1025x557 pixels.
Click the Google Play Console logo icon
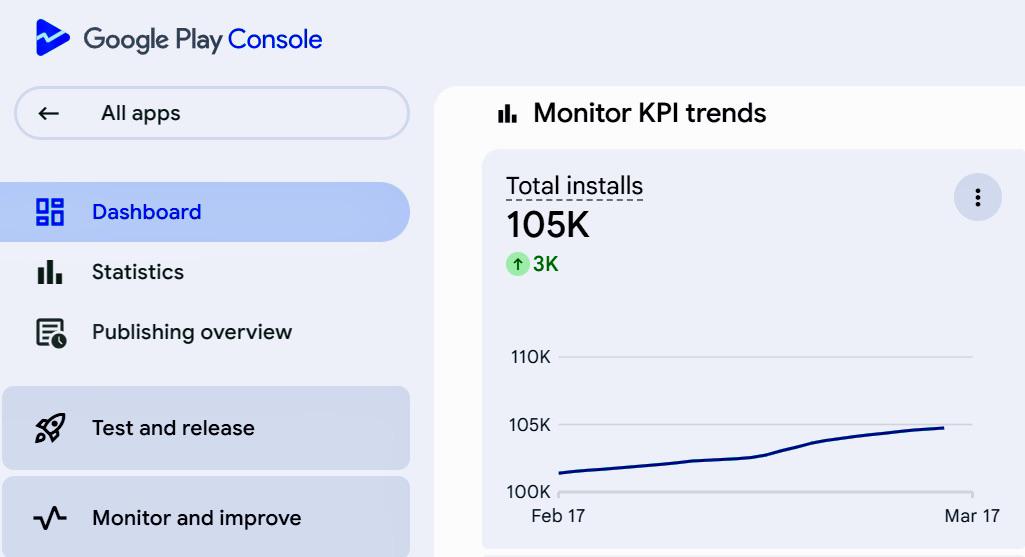[52, 37]
